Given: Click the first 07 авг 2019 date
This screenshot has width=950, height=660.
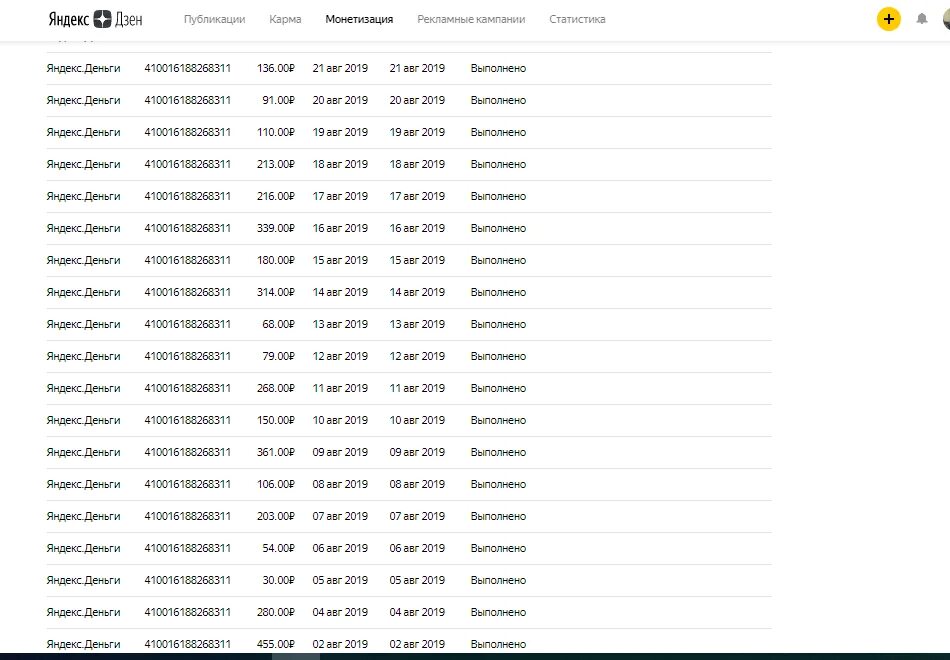Looking at the screenshot, I should click(340, 516).
